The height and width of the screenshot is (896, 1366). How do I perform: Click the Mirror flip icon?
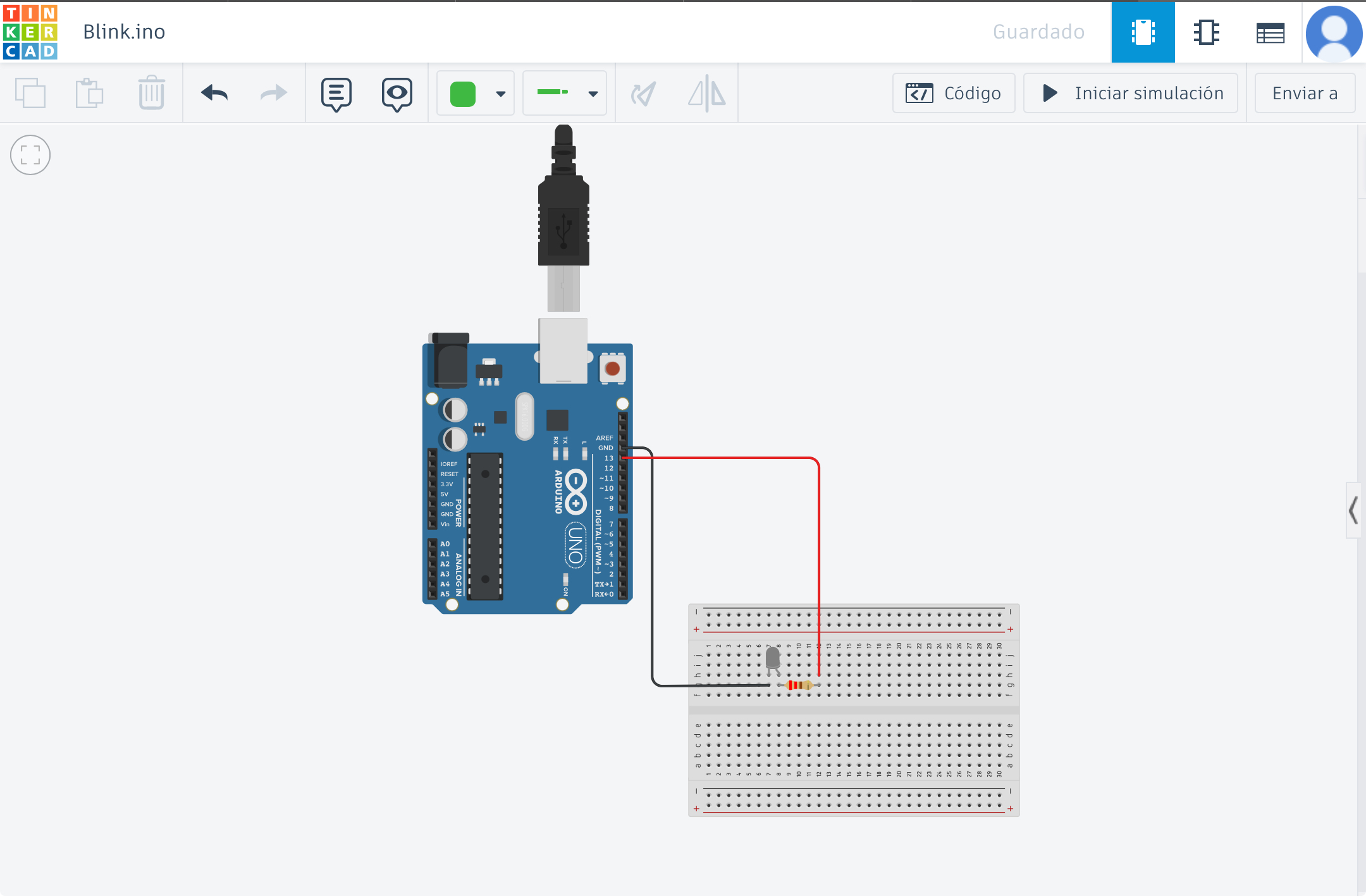click(x=706, y=94)
